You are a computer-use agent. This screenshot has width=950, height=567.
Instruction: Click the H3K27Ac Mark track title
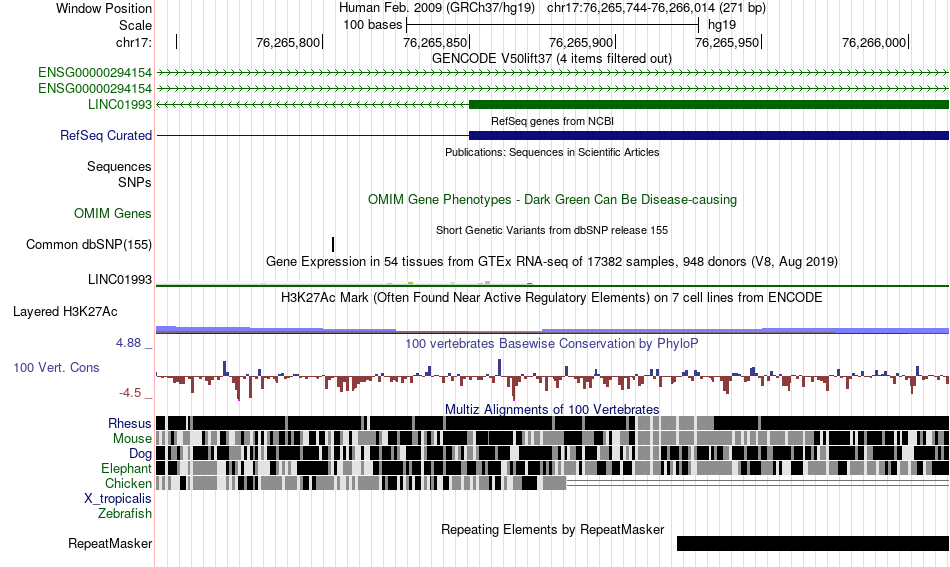point(552,297)
